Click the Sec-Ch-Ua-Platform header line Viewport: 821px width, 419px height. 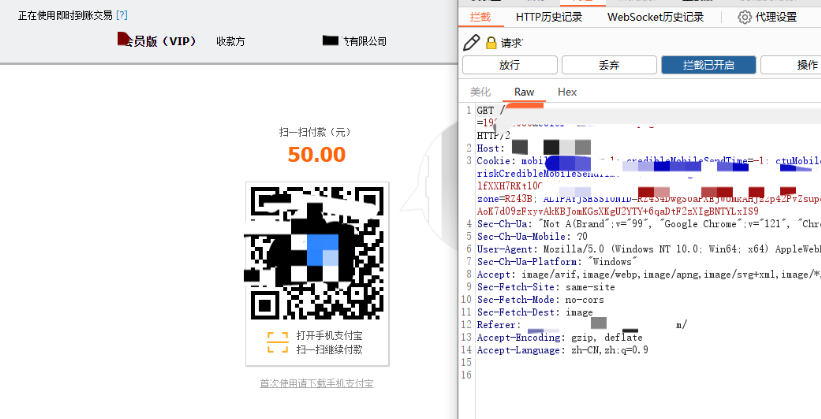[x=557, y=261]
